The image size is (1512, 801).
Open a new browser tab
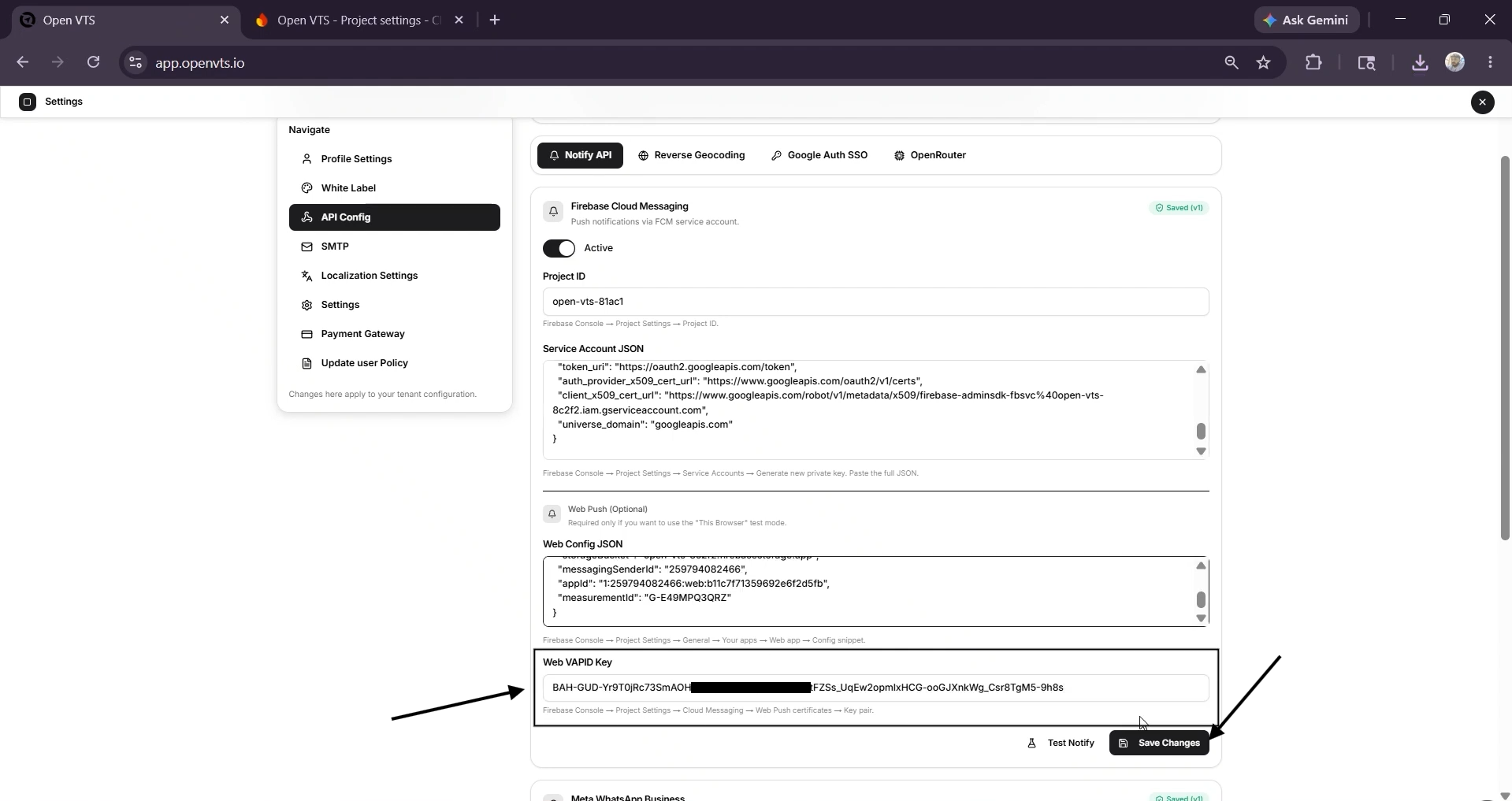tap(495, 20)
